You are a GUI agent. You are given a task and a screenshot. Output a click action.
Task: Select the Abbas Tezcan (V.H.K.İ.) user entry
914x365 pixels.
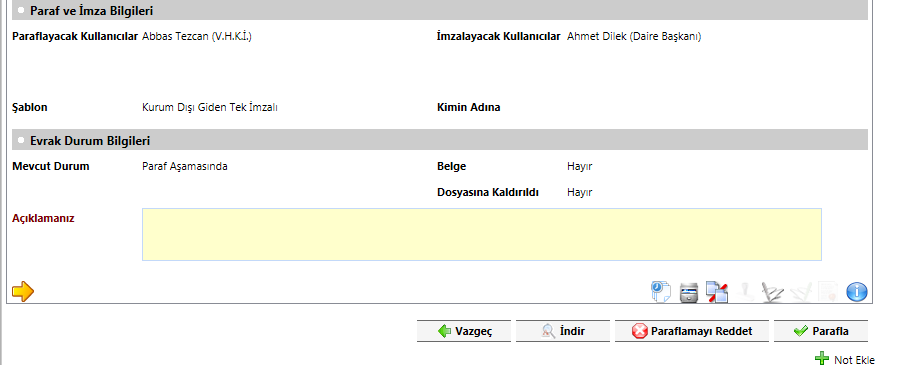pos(197,36)
